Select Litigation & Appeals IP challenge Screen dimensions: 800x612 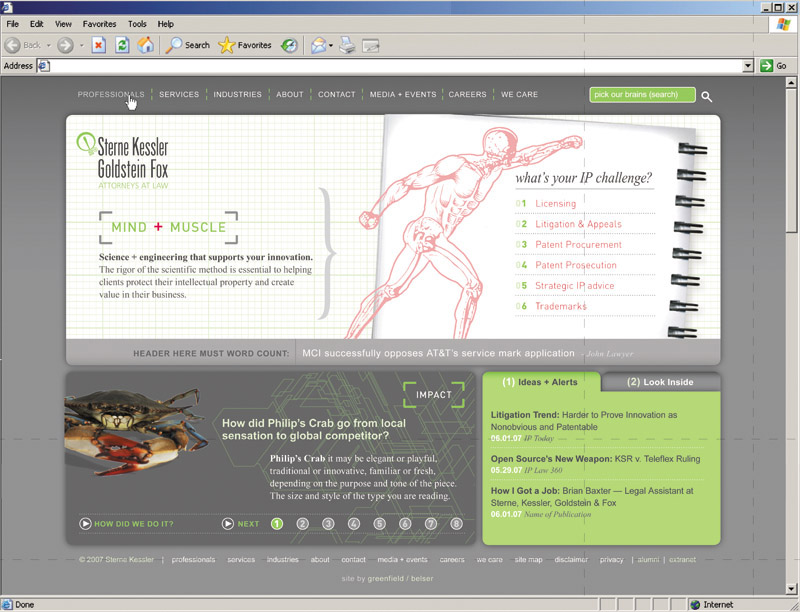point(579,224)
